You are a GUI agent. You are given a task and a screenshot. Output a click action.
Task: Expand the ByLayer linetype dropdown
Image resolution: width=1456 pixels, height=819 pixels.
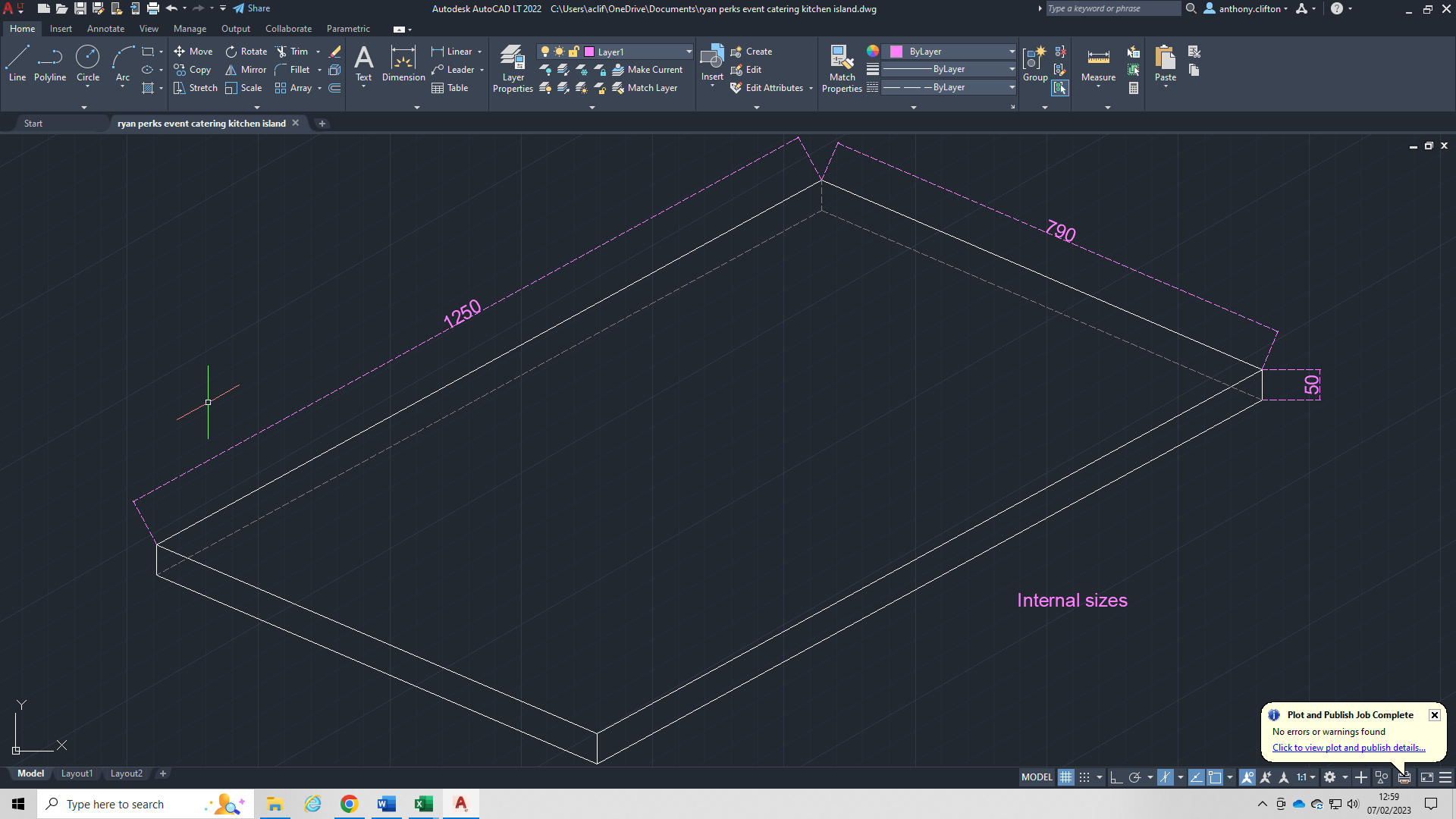pos(1012,87)
